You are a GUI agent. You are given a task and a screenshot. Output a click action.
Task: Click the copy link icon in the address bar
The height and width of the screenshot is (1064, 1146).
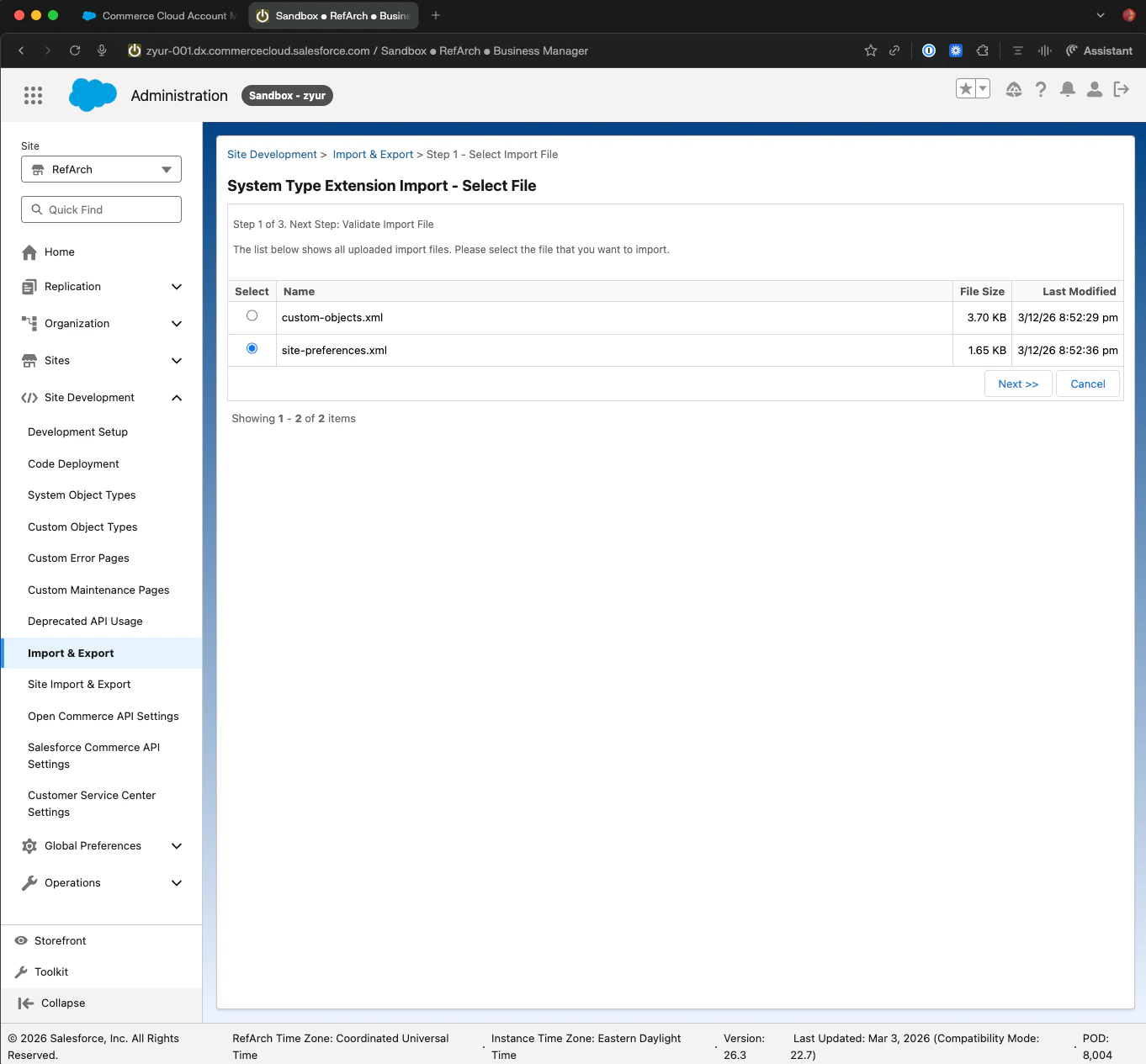click(894, 50)
